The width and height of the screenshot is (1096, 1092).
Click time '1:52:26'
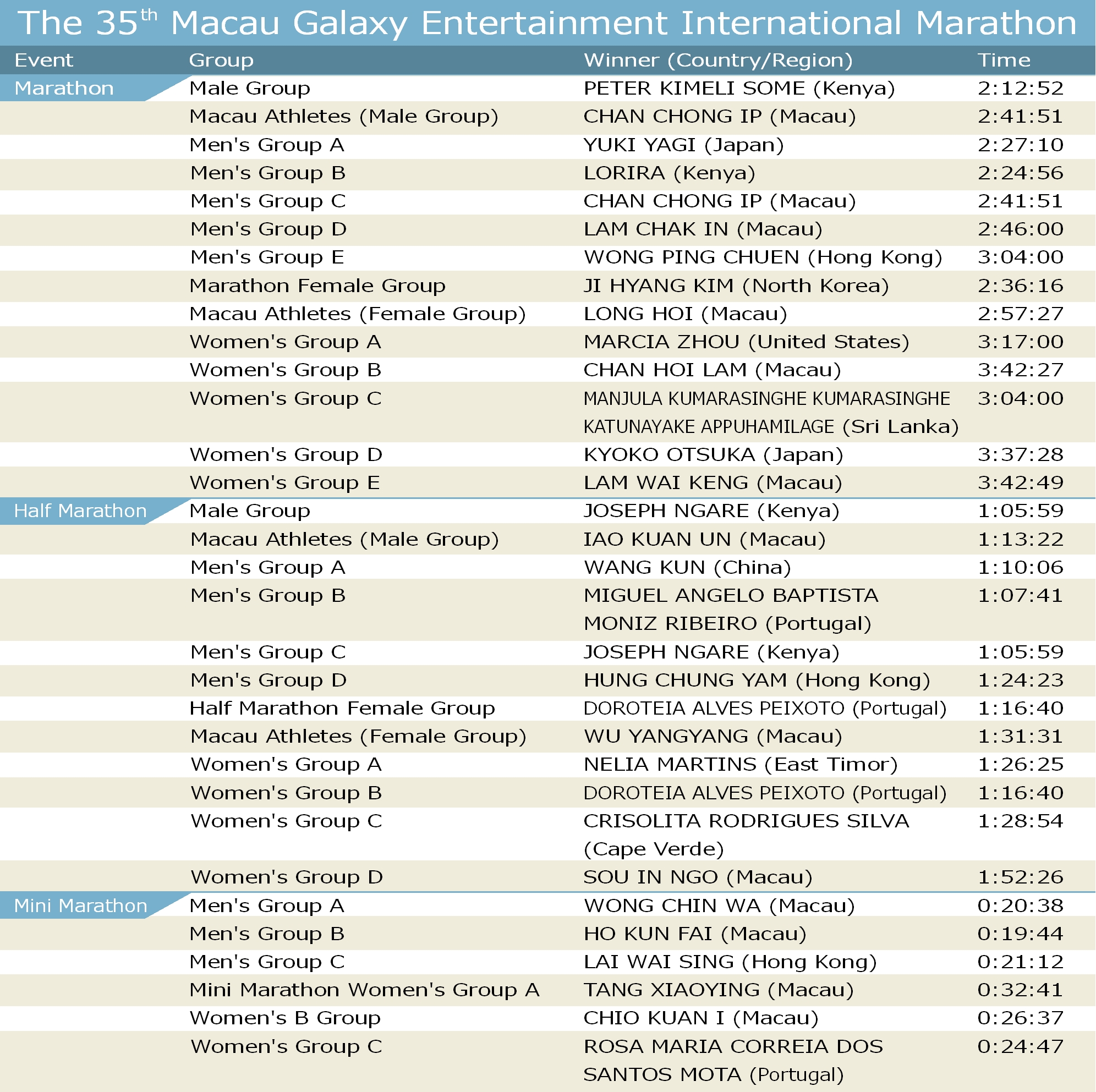pos(1021,876)
